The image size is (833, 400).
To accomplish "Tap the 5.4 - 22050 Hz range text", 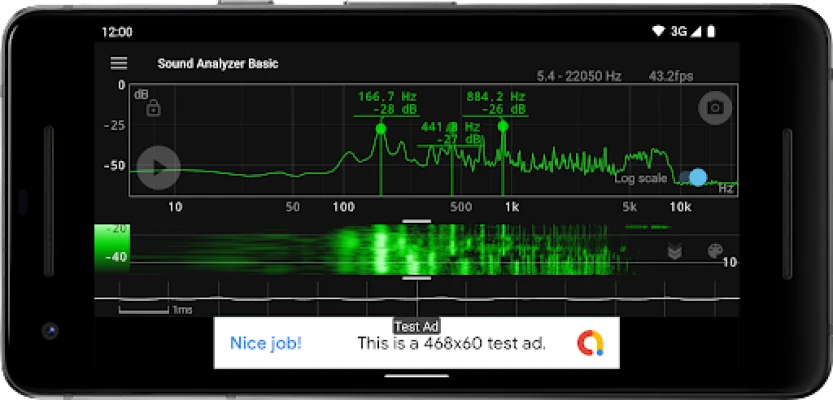I will 579,76.
